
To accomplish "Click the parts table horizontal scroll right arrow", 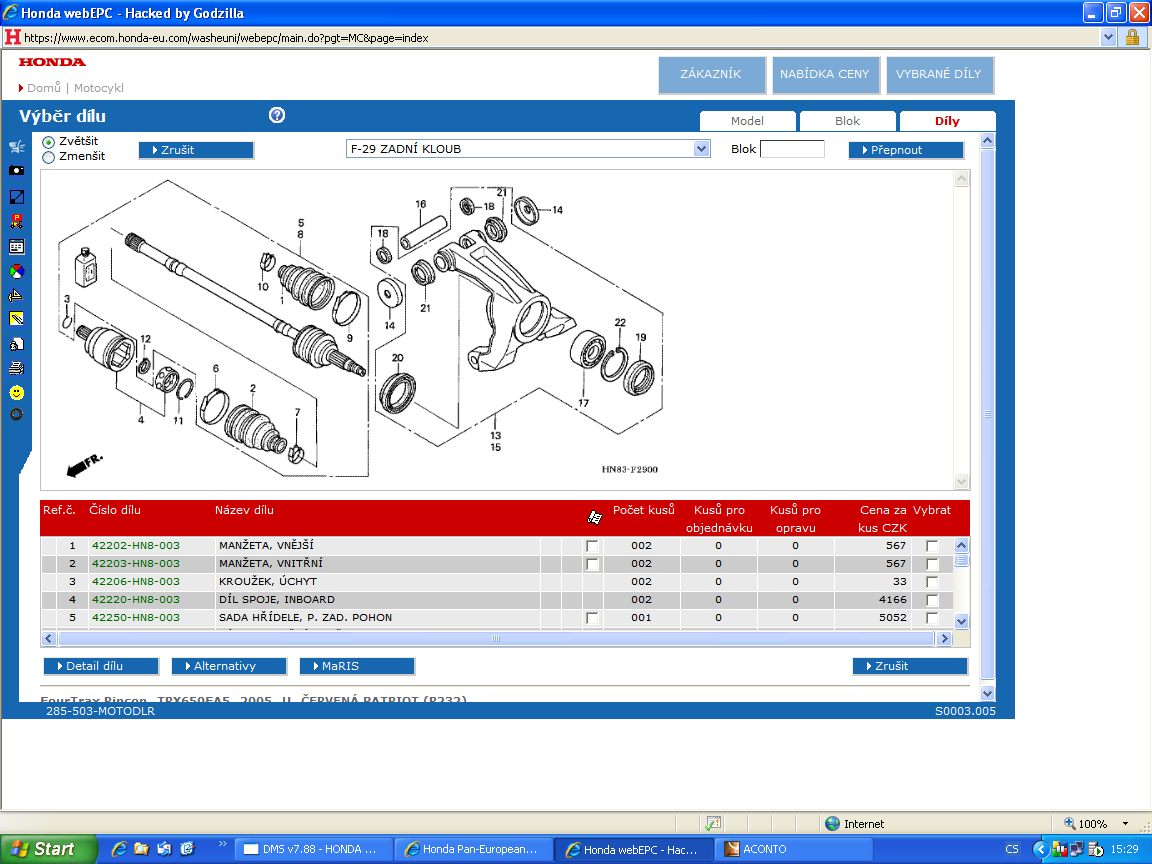I will click(945, 638).
